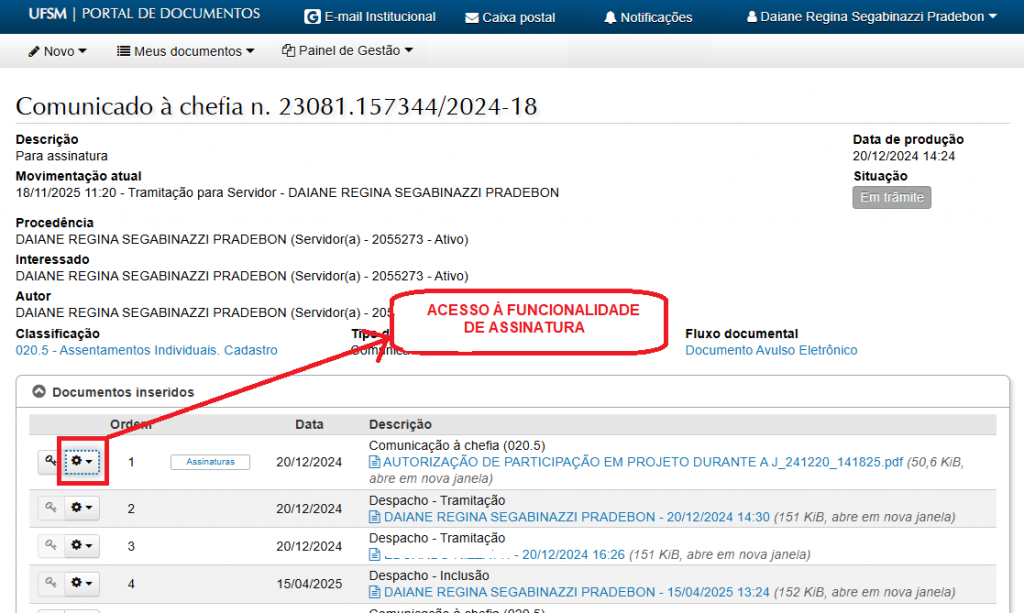The width and height of the screenshot is (1024, 613).
Task: Open the 020.5 Assentamentos Individuais classification link
Action: [146, 350]
